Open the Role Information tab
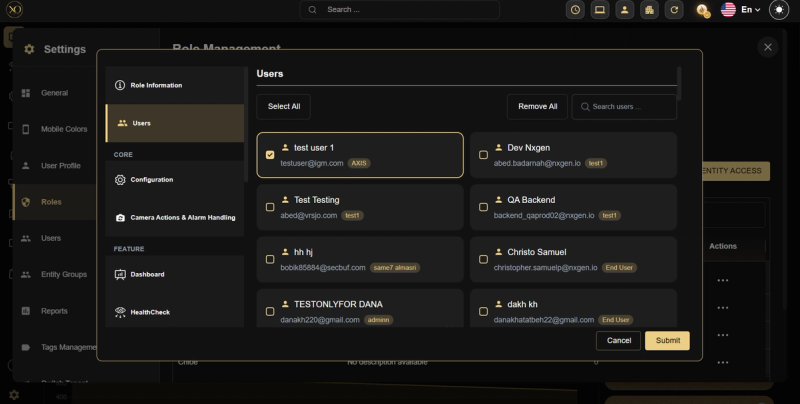800x404 pixels. point(174,85)
